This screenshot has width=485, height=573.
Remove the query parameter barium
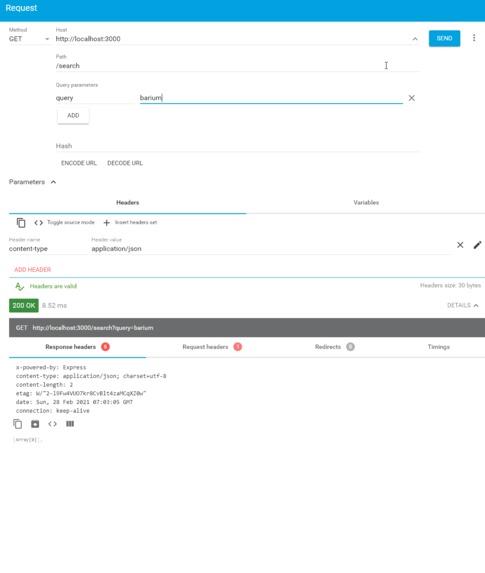(x=412, y=98)
